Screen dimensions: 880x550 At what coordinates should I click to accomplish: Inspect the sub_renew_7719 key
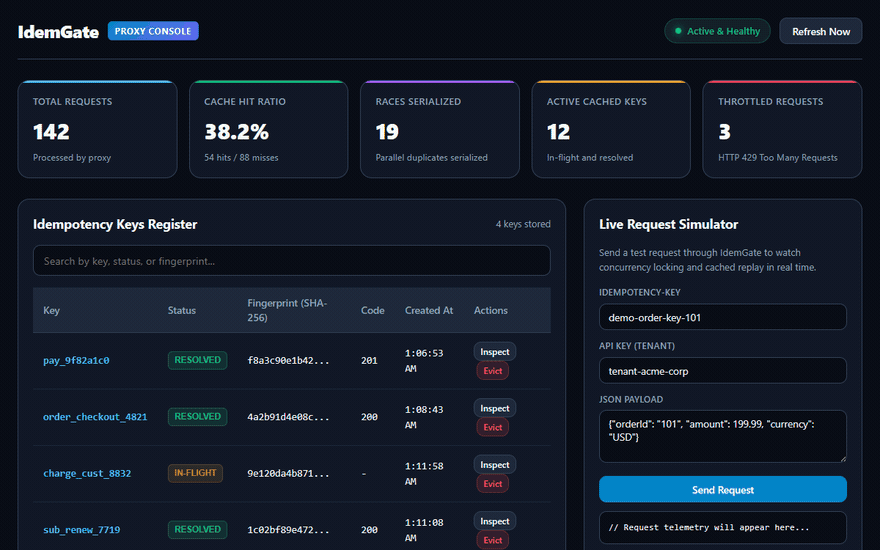[x=494, y=521]
